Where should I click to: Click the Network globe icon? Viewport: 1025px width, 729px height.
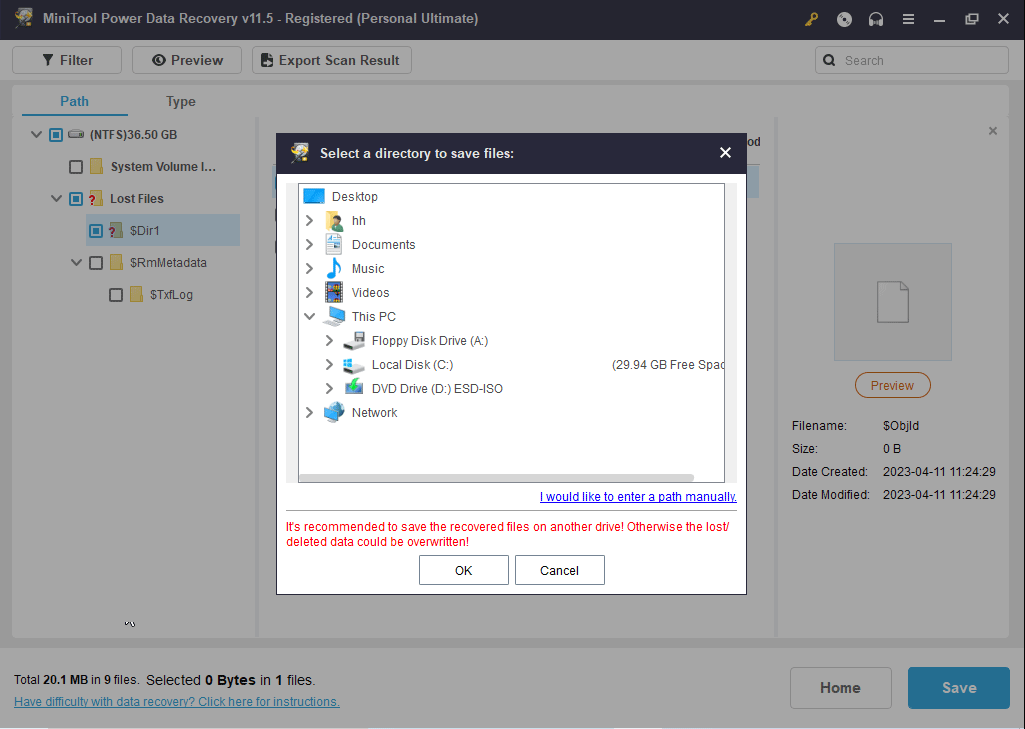point(334,413)
